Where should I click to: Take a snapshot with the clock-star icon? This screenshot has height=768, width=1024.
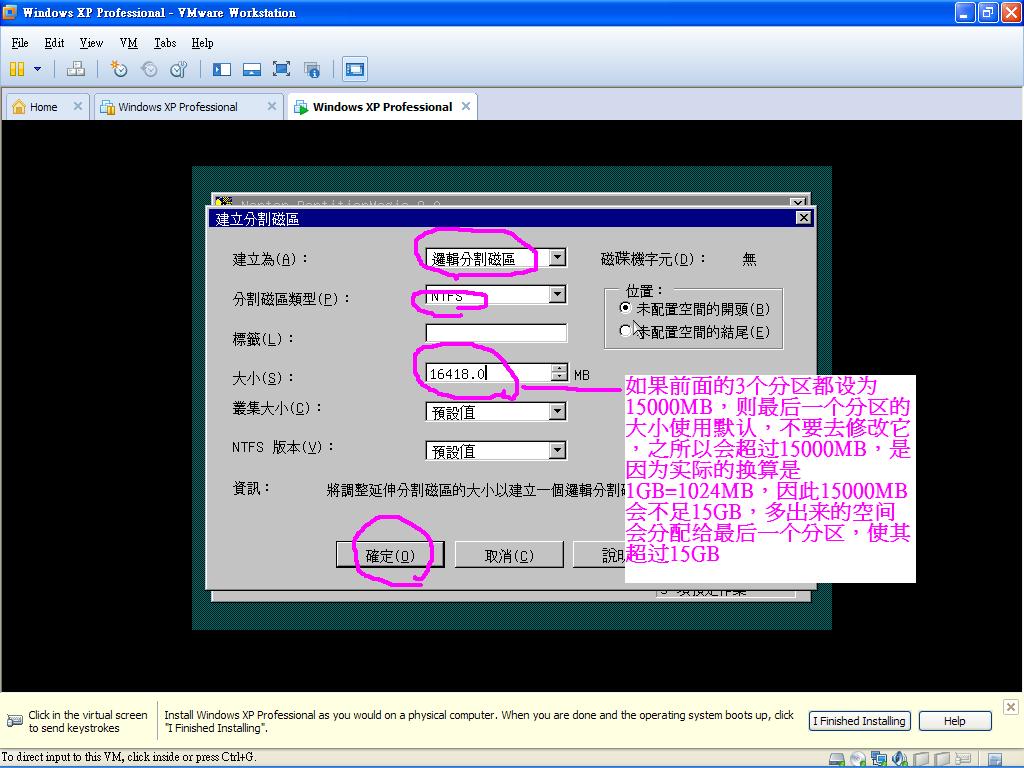pos(118,69)
